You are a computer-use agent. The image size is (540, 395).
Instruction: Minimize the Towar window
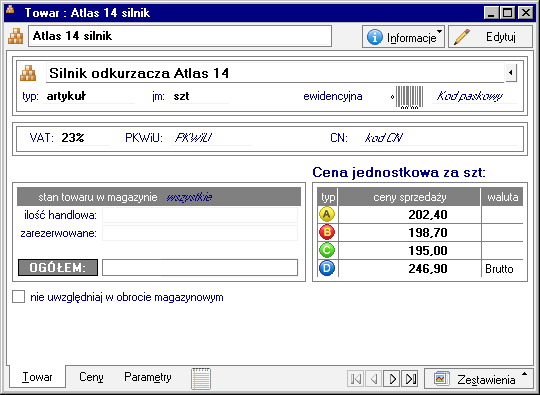[491, 13]
